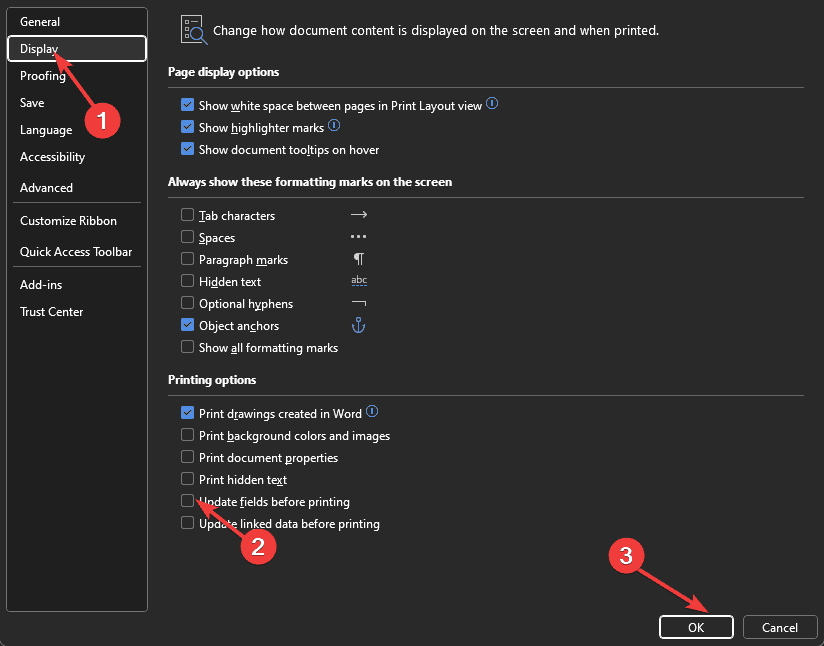Image resolution: width=824 pixels, height=646 pixels.
Task: Click the paragraph mark pilcrow symbol
Action: pyautogui.click(x=358, y=259)
